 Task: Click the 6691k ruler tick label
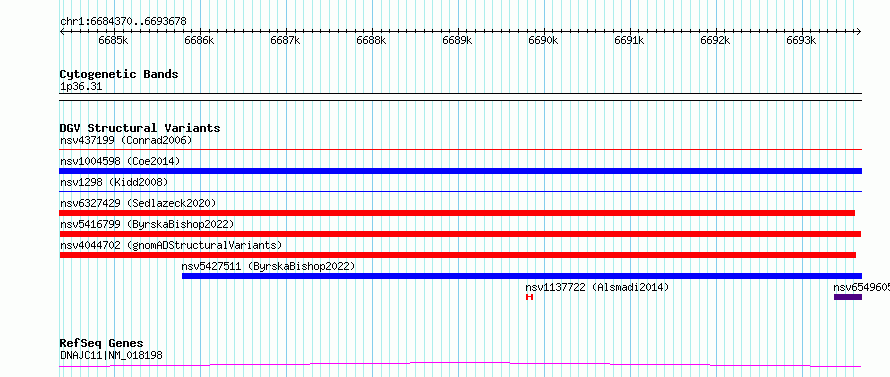click(x=629, y=40)
